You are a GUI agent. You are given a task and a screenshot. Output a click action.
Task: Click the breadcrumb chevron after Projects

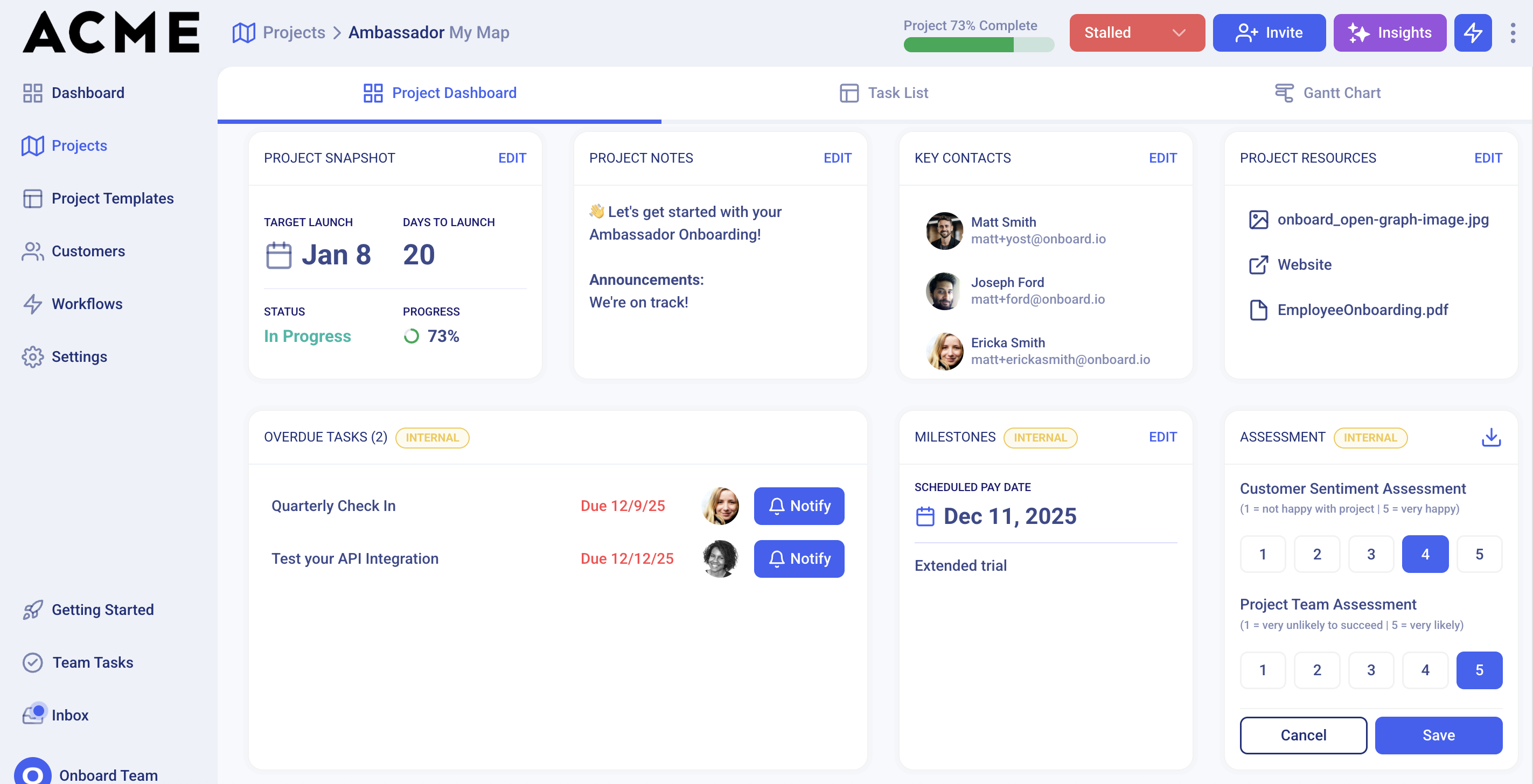337,33
